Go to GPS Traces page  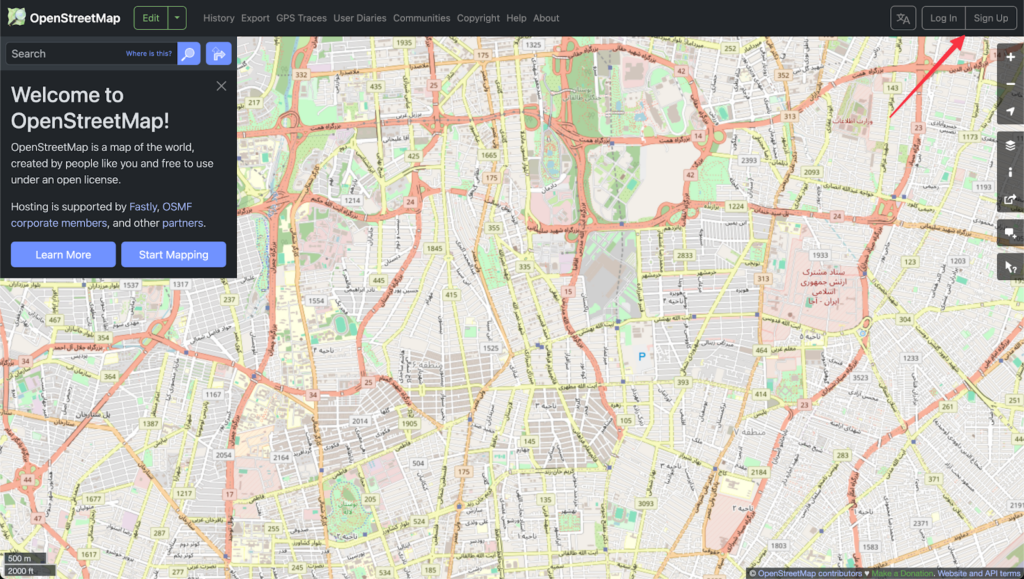click(301, 18)
